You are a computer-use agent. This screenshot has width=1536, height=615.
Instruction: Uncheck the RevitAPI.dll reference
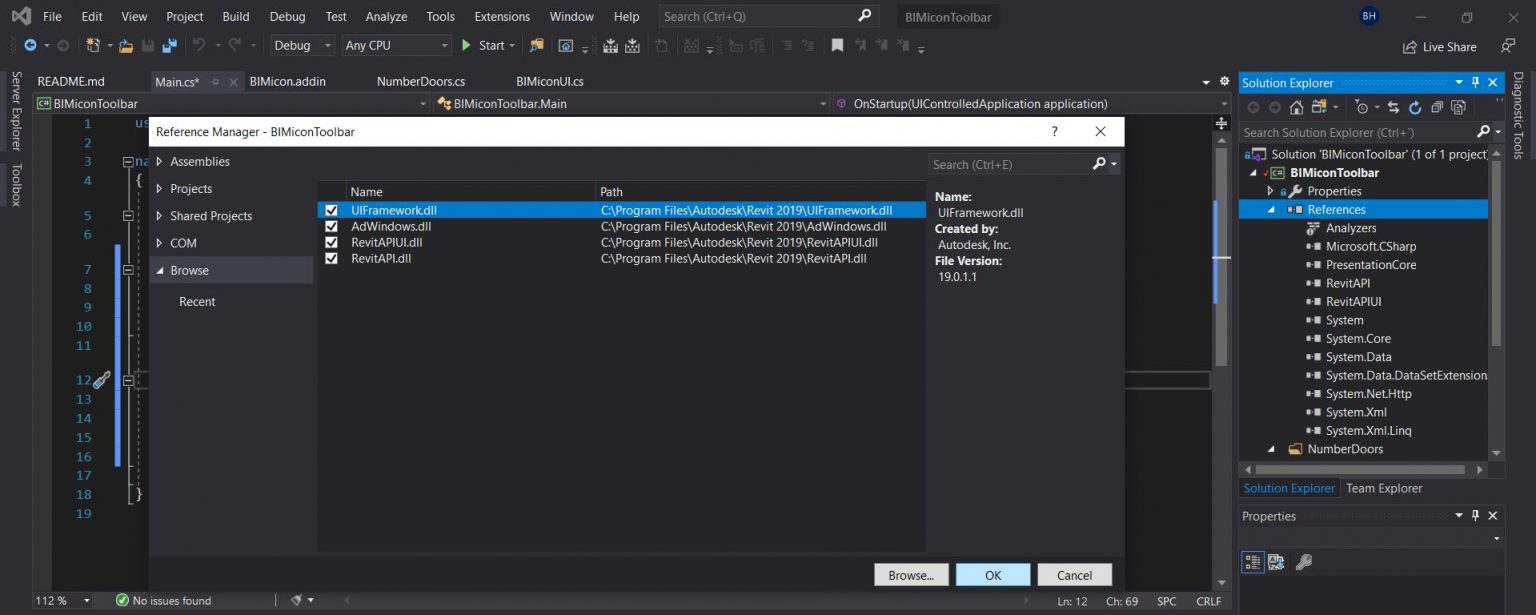click(331, 258)
